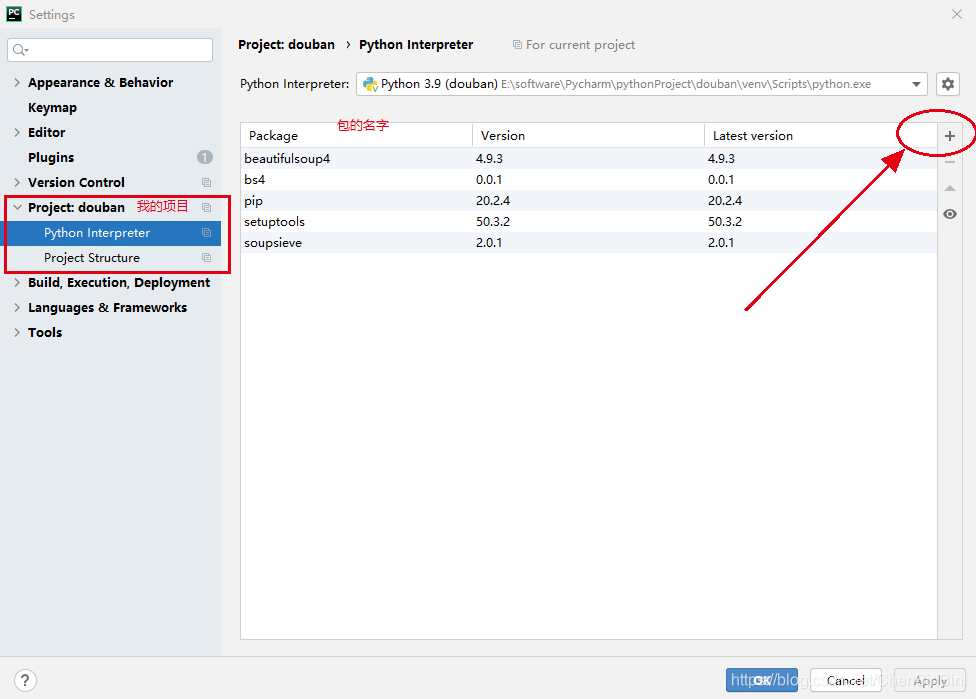This screenshot has width=976, height=699.
Task: Click the Apply button
Action: pos(930,680)
